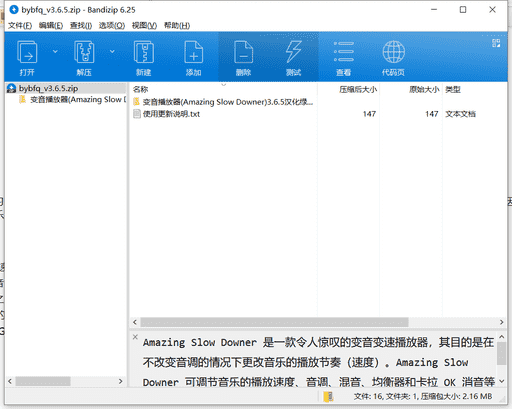Image resolution: width=512 pixels, height=409 pixels.
Task: Click the archive icon in status bar
Action: tap(328, 396)
